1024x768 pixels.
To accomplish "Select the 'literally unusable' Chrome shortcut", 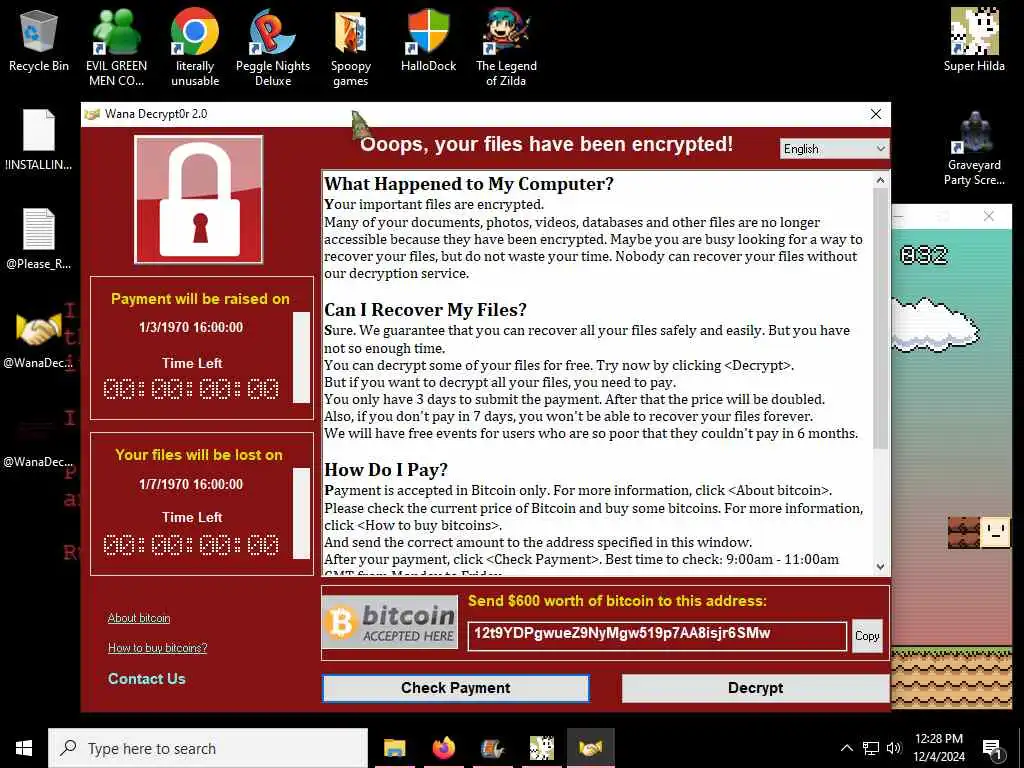I will point(195,48).
